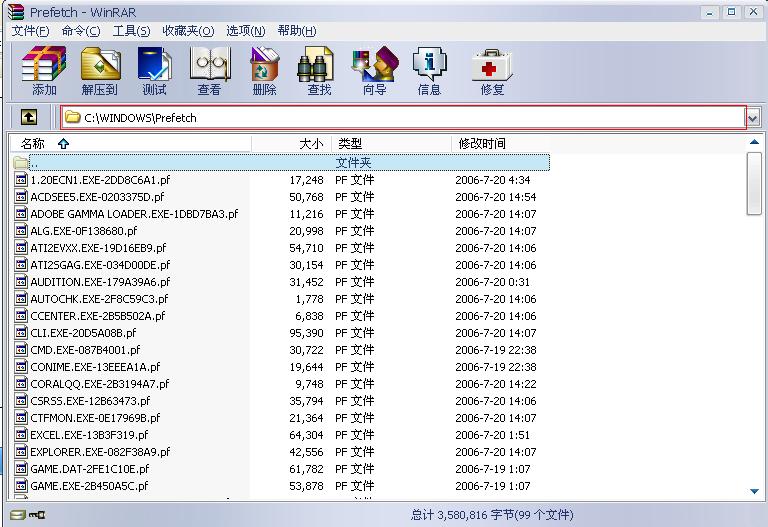Select CONIME.EXE-13EEEA1A.pf file
This screenshot has width=768, height=527.
click(x=95, y=367)
